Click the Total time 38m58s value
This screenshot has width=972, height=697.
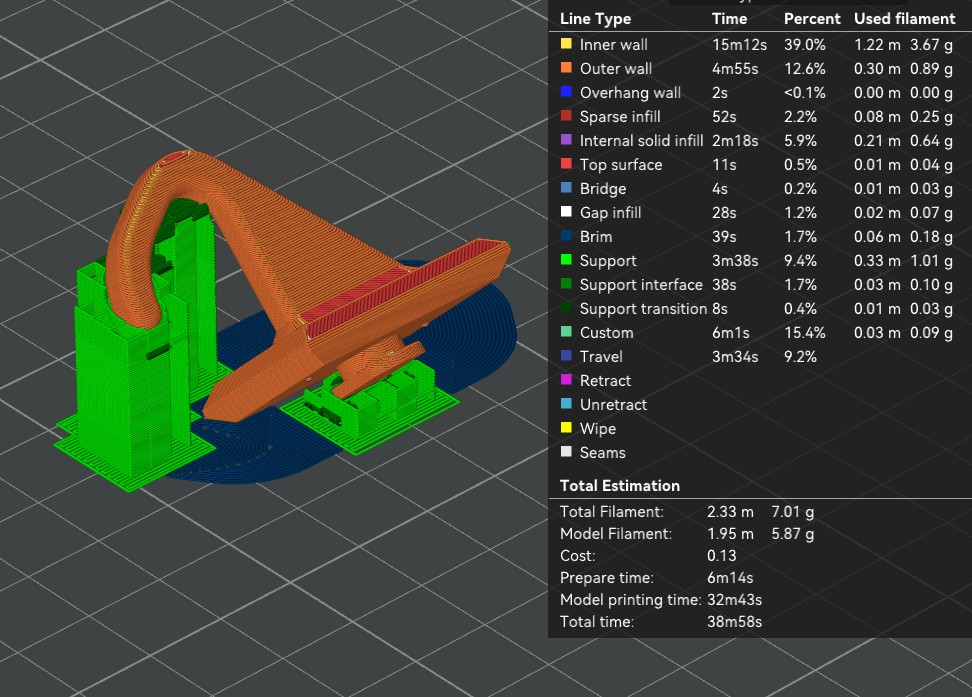pyautogui.click(x=734, y=621)
